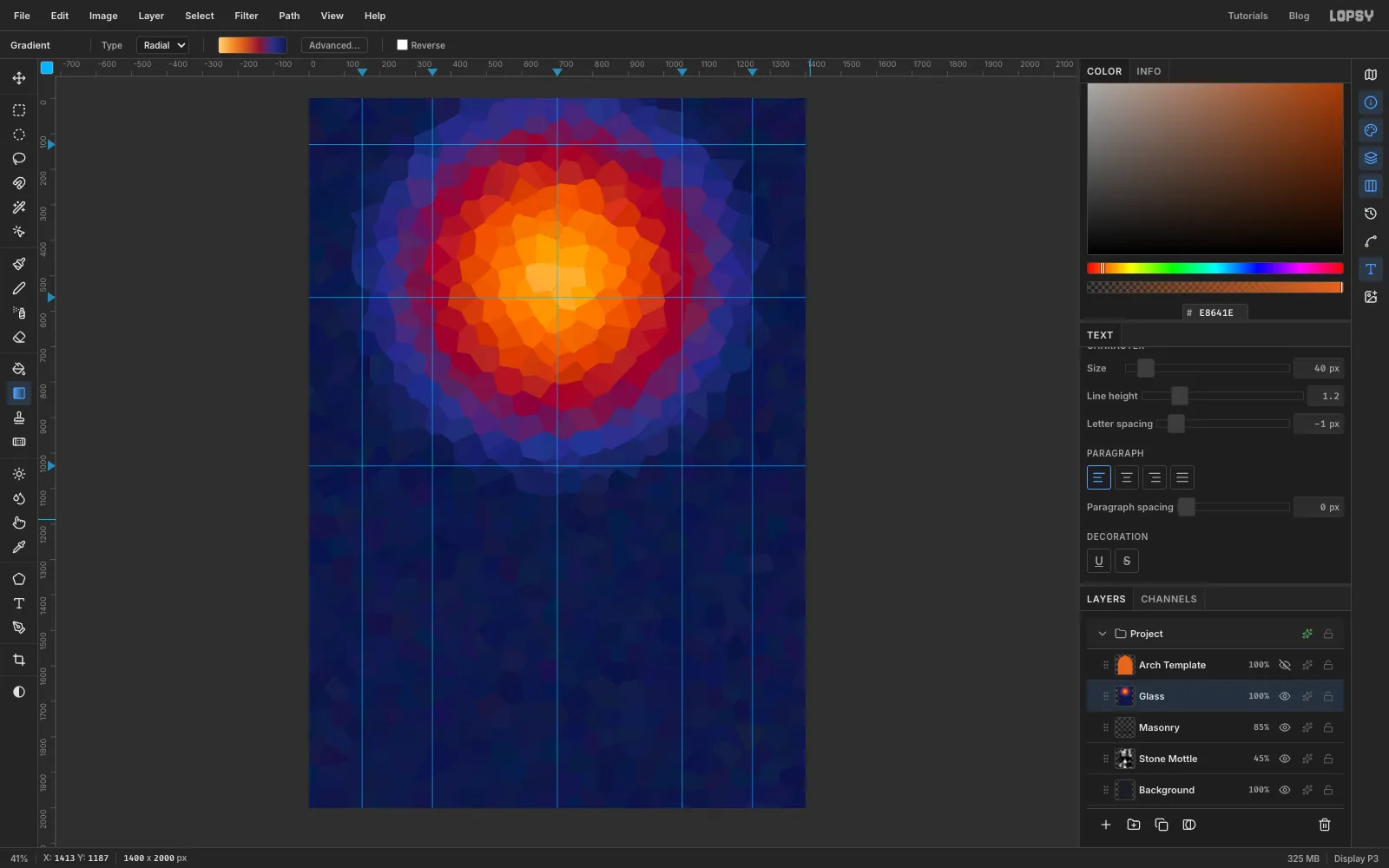Show the Arch Template layer
Viewport: 1389px width, 868px height.
[x=1285, y=665]
